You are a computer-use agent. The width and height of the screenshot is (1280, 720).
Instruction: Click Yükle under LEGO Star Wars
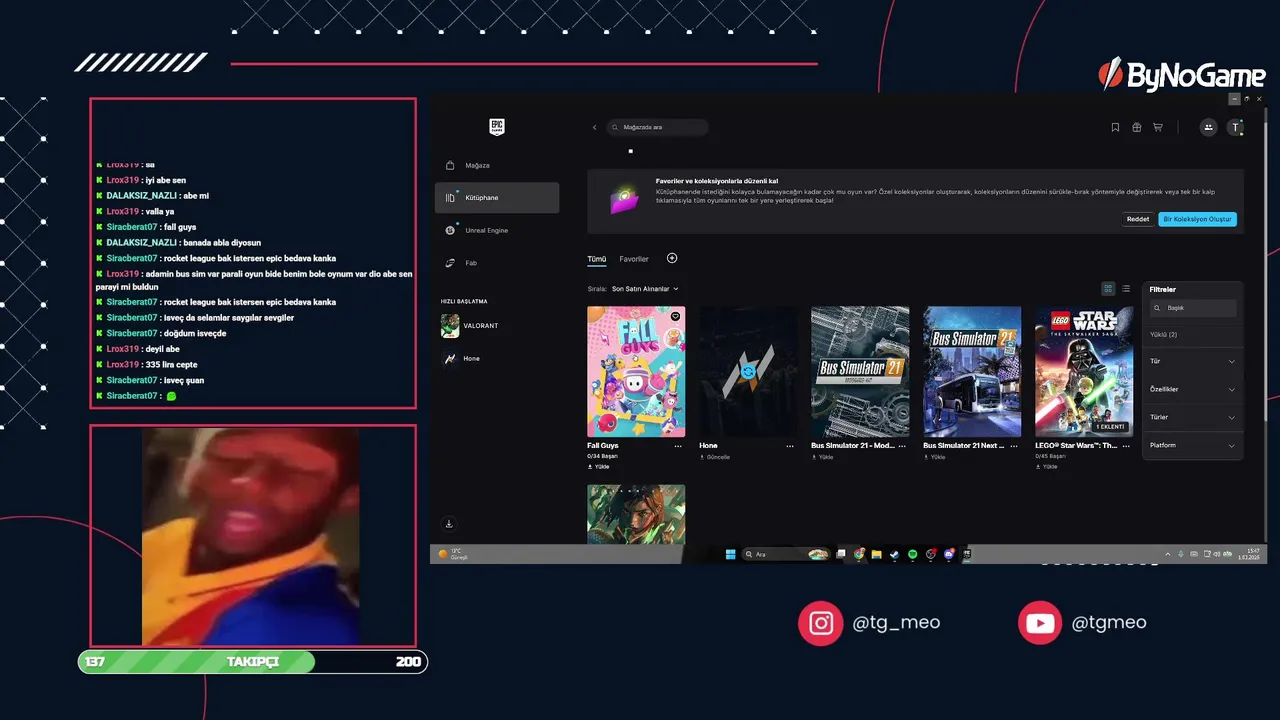click(1046, 467)
